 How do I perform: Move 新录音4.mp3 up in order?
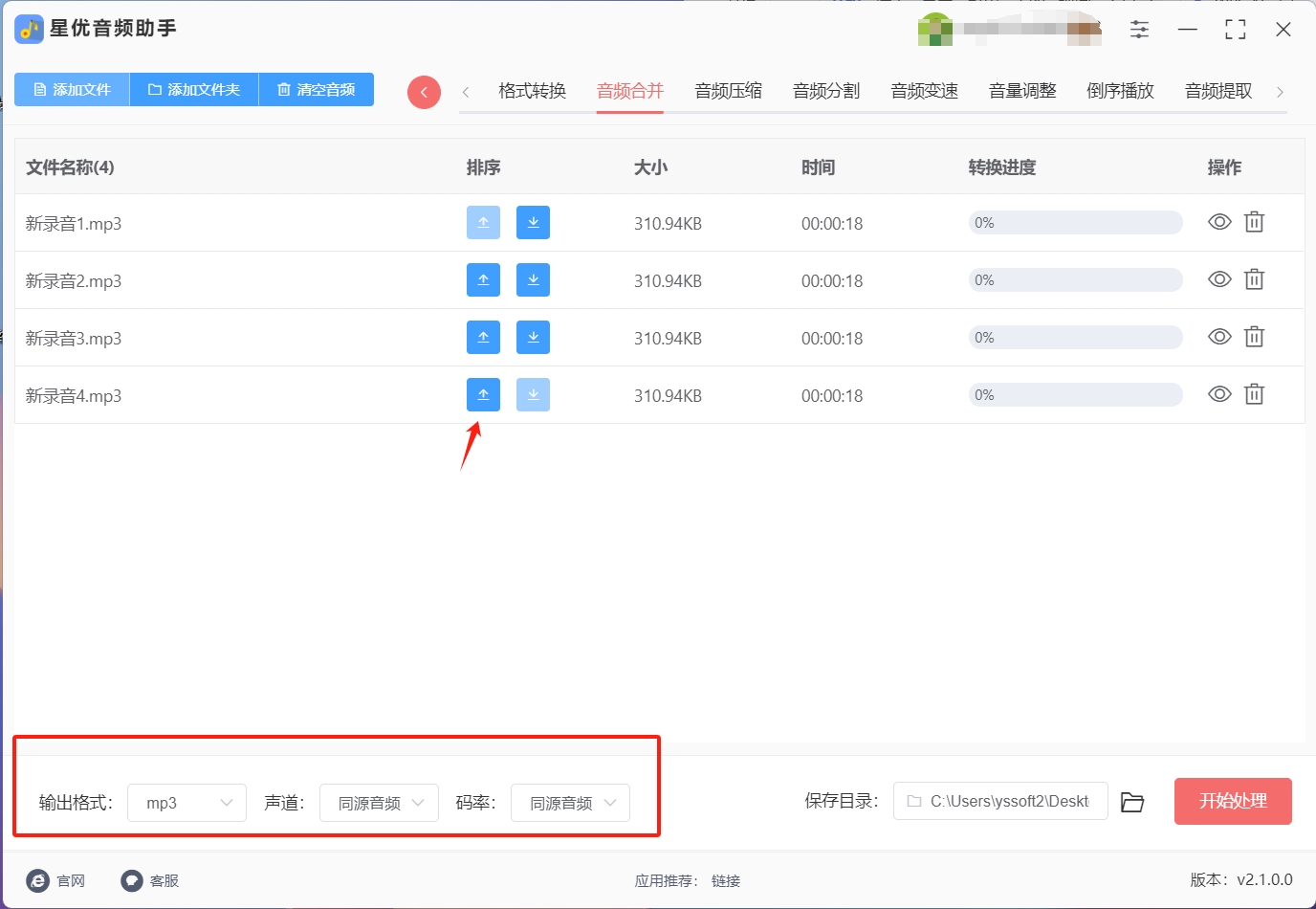click(483, 394)
